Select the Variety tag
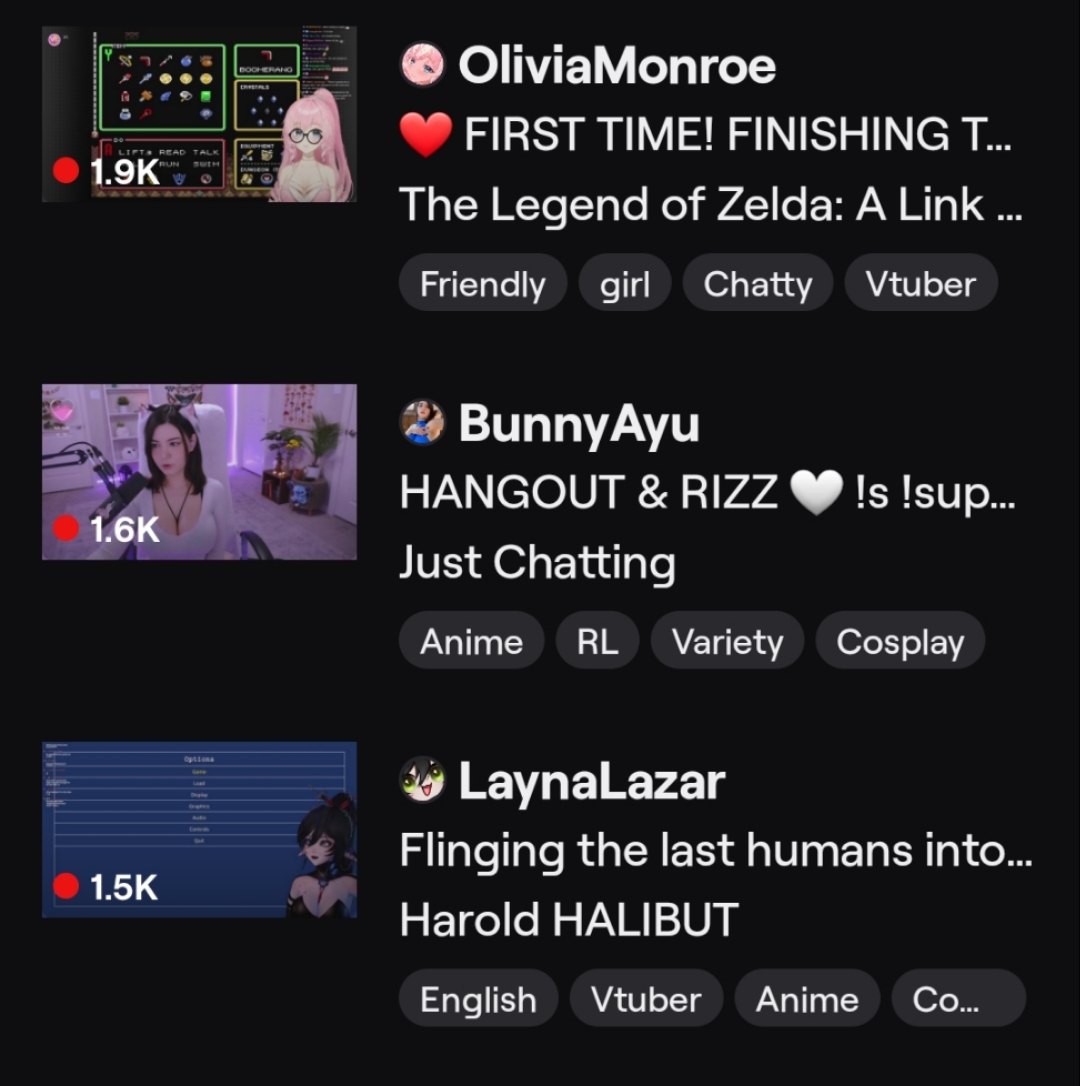 727,640
